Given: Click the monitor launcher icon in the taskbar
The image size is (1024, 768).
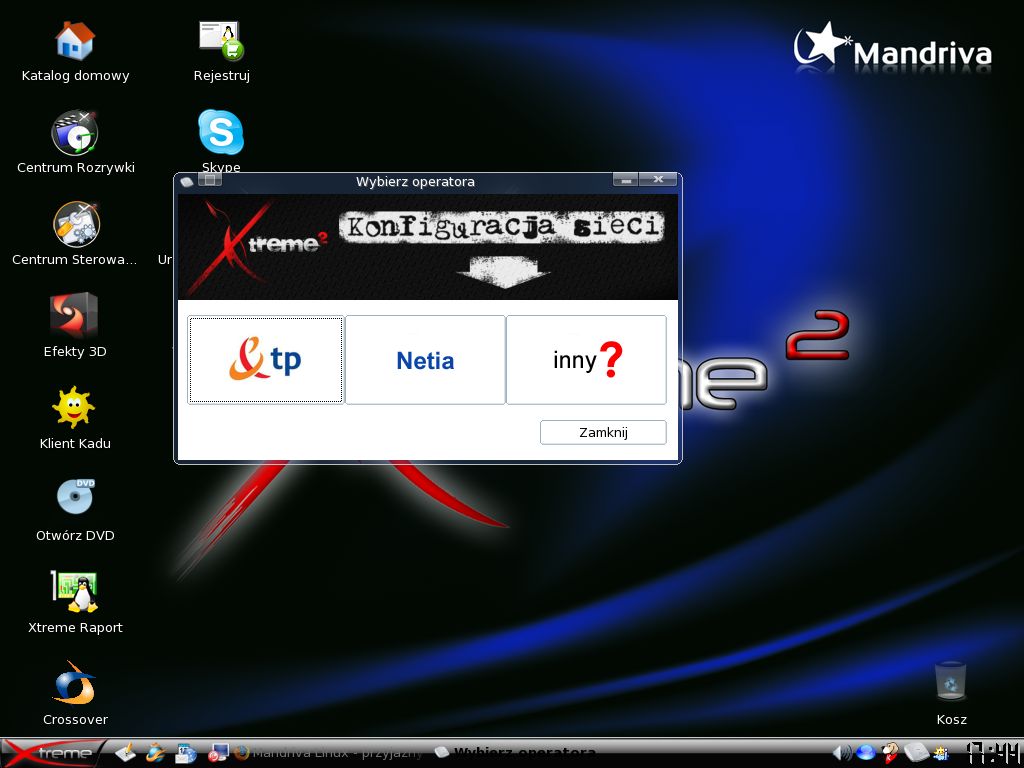Looking at the screenshot, I should (x=218, y=753).
